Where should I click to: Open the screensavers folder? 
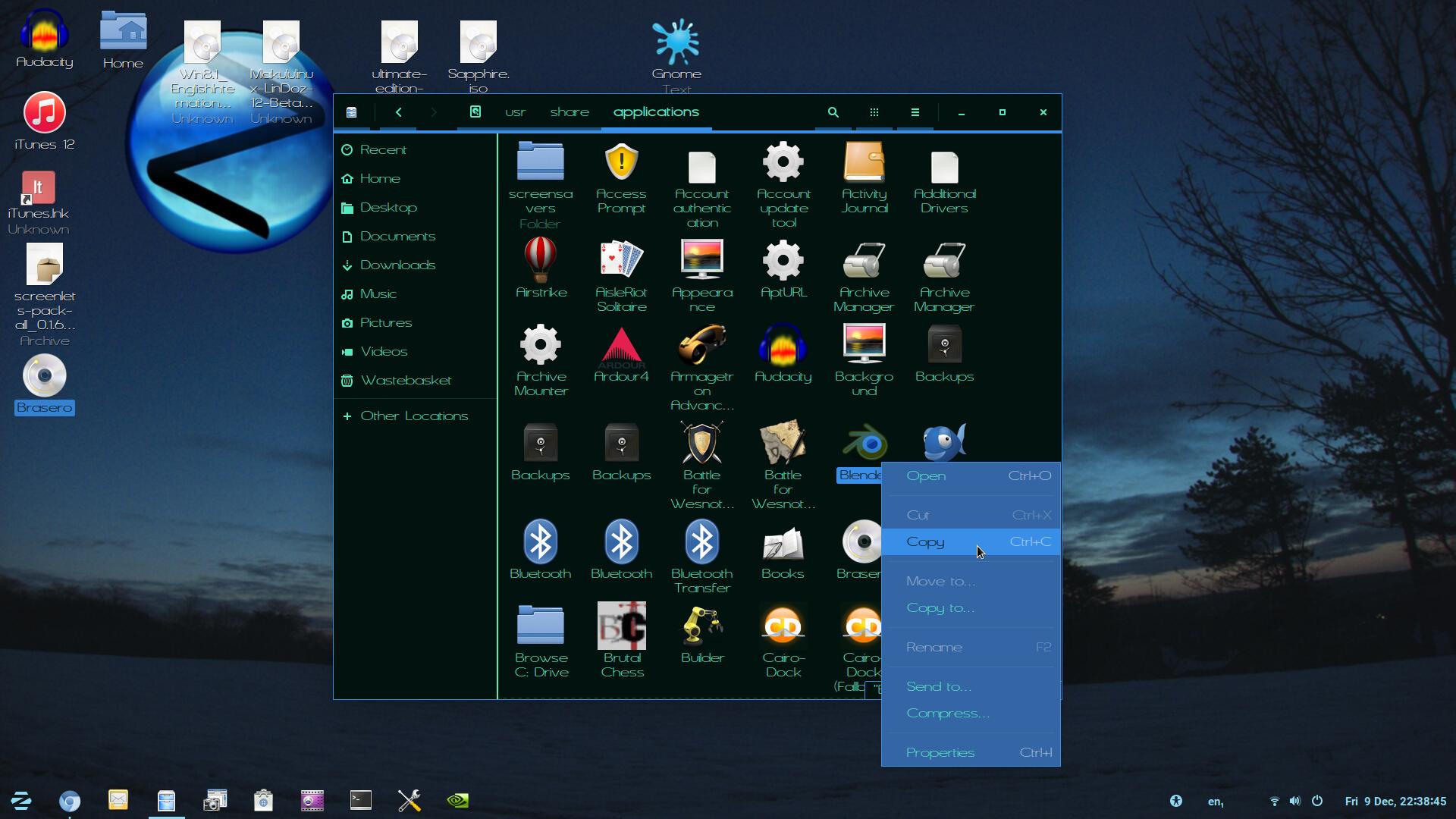click(541, 161)
